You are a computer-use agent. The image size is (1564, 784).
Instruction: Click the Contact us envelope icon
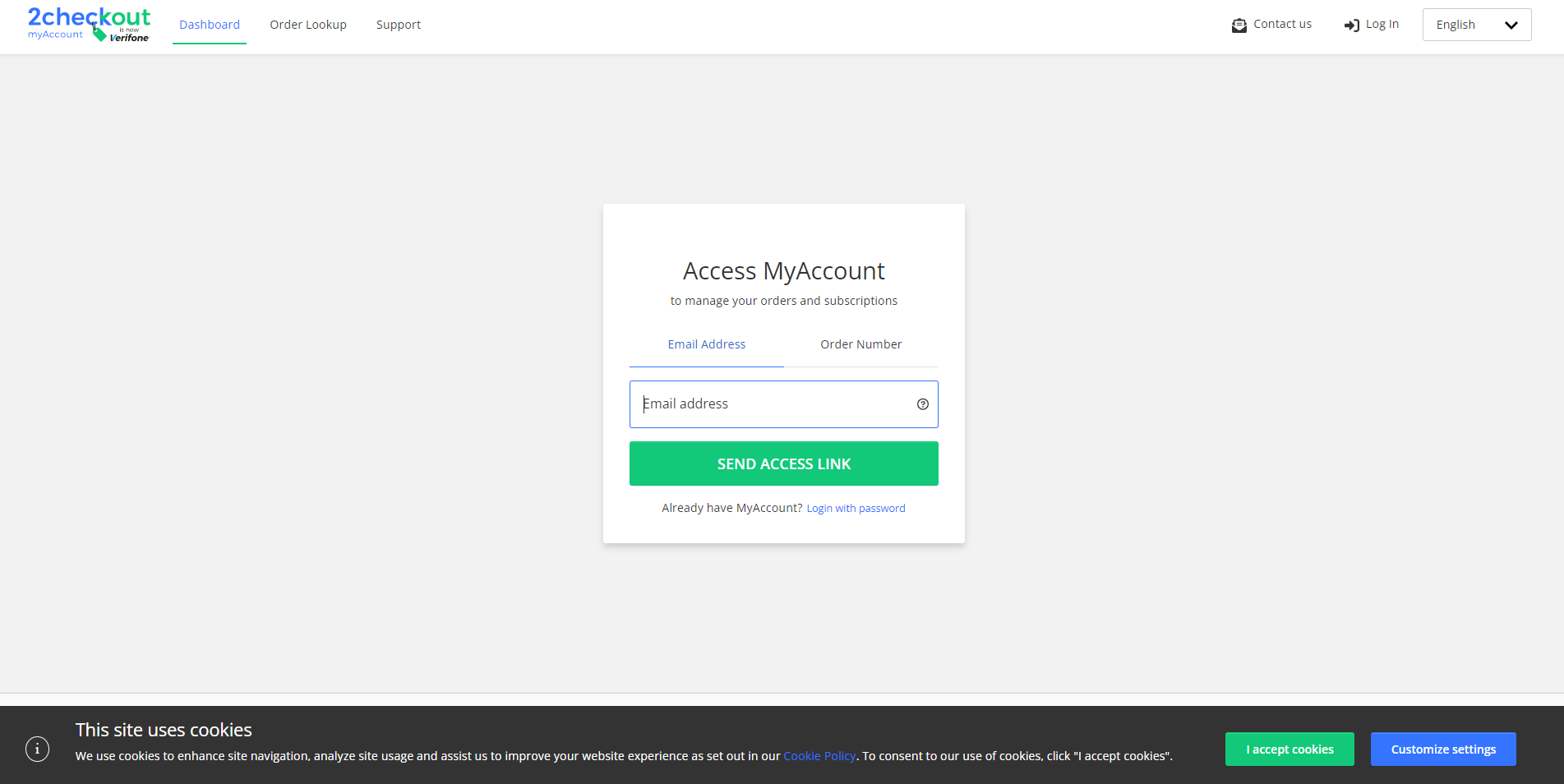[x=1239, y=25]
